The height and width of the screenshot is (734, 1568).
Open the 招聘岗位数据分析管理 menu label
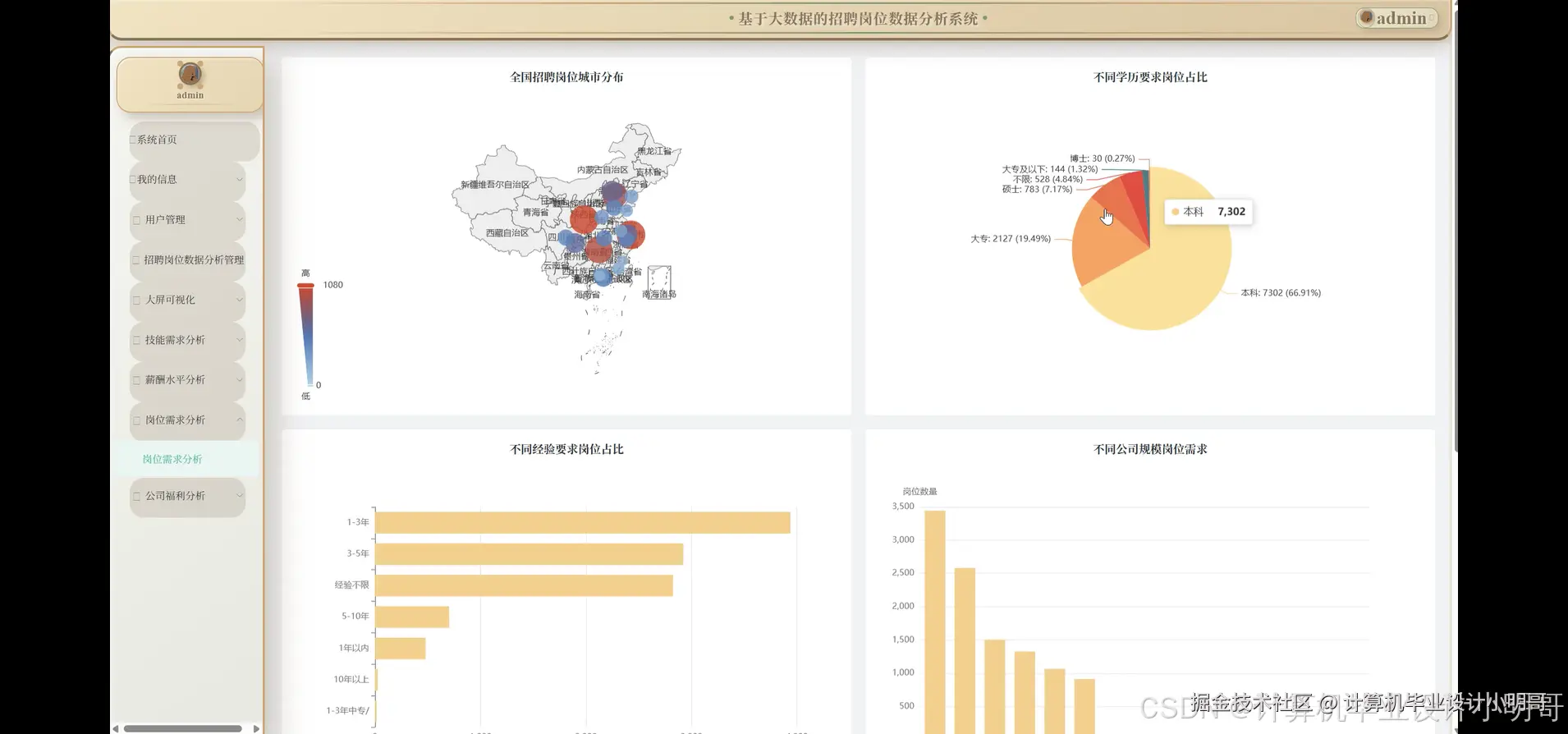pos(194,260)
